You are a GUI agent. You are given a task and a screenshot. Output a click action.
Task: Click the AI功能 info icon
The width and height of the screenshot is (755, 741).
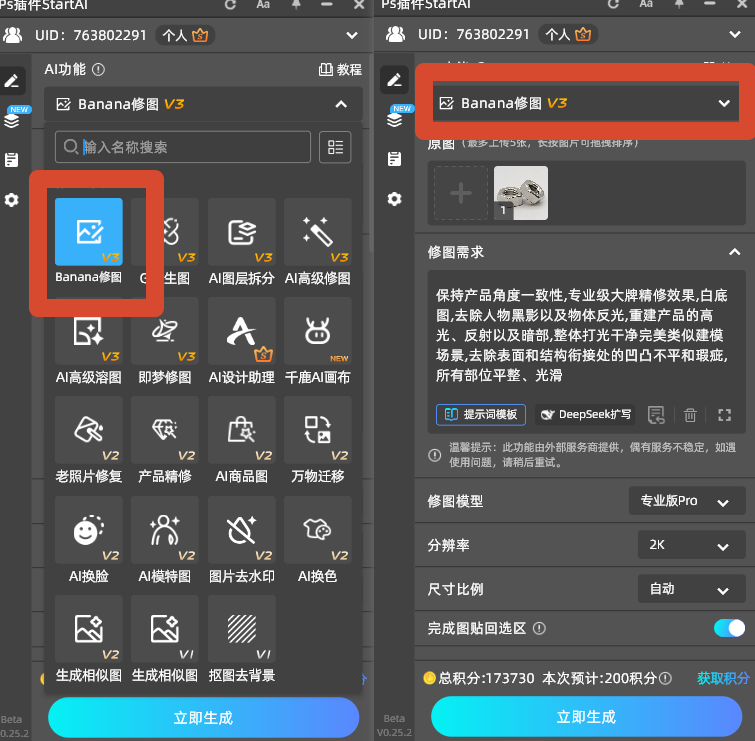(98, 70)
